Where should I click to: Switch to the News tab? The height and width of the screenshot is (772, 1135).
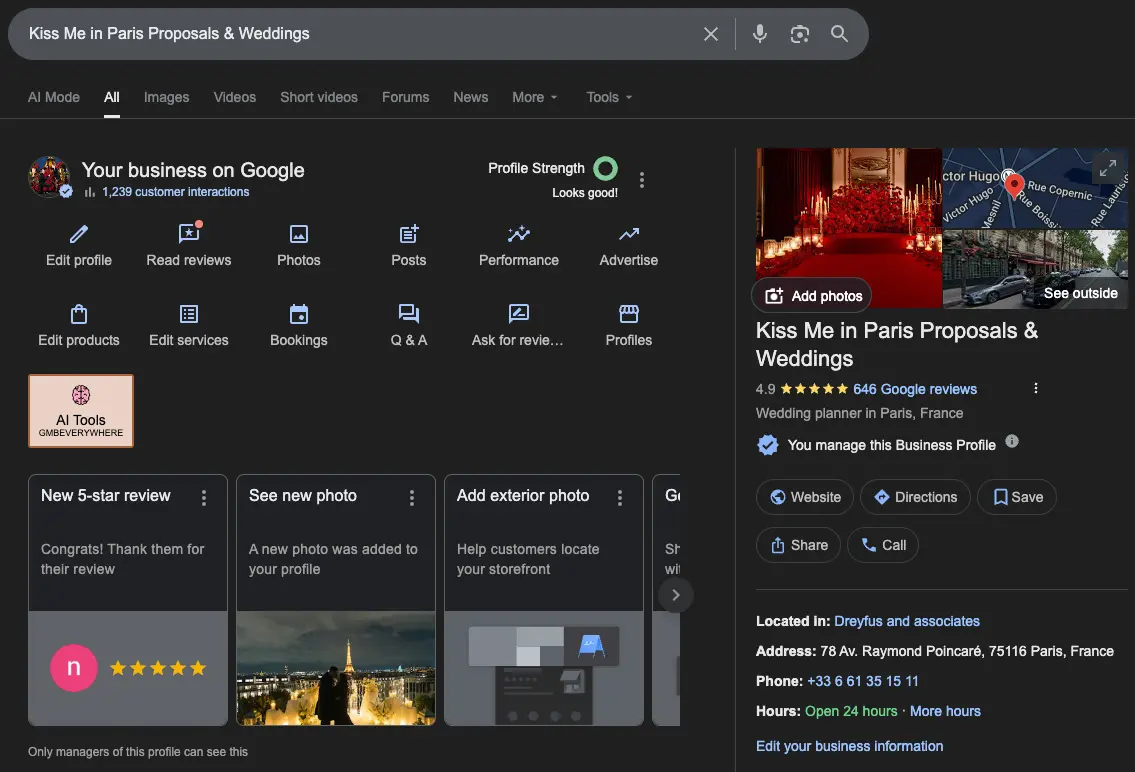pos(470,97)
